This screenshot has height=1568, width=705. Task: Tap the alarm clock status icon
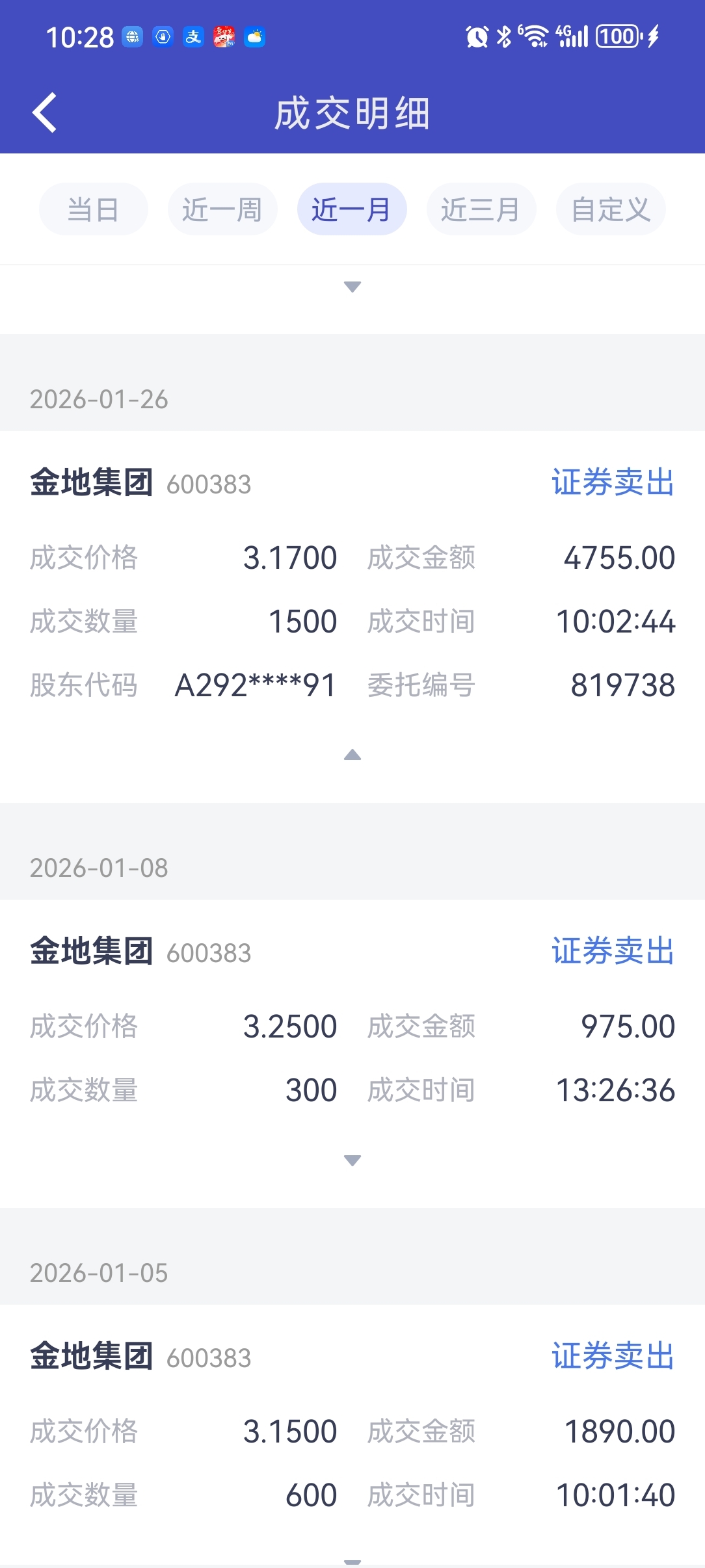[x=477, y=37]
